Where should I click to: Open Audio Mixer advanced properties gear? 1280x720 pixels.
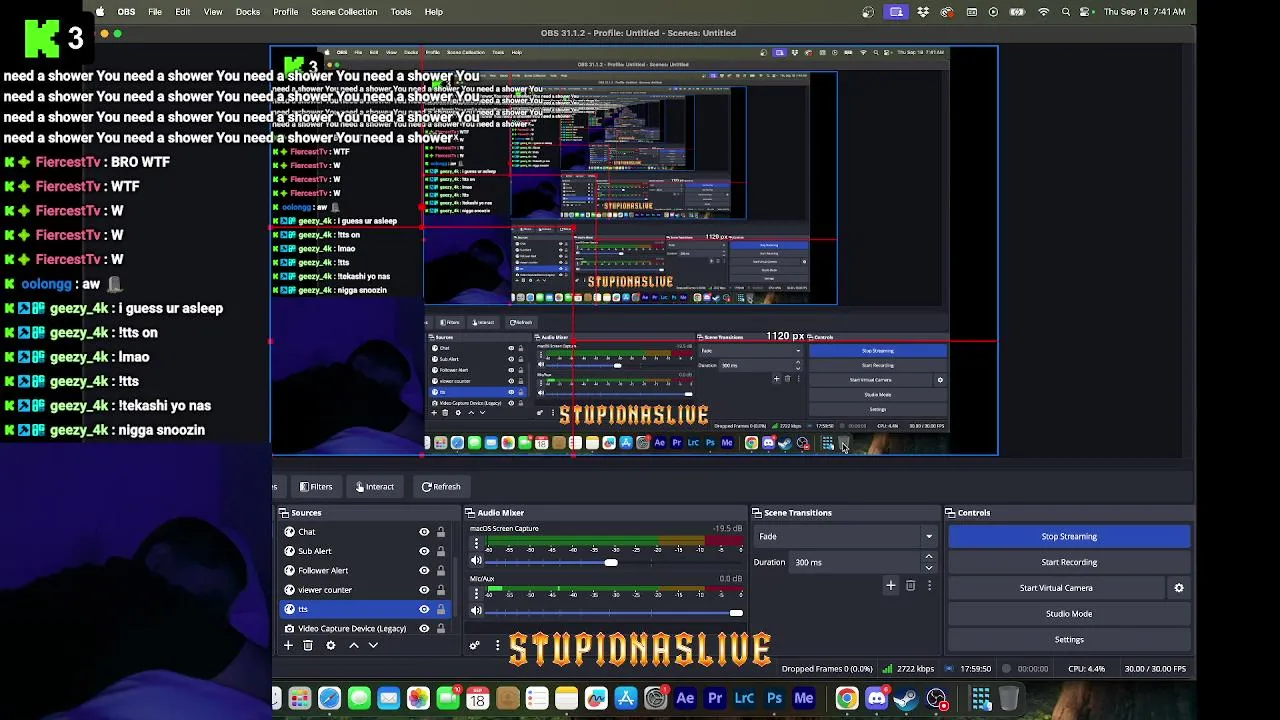click(475, 646)
